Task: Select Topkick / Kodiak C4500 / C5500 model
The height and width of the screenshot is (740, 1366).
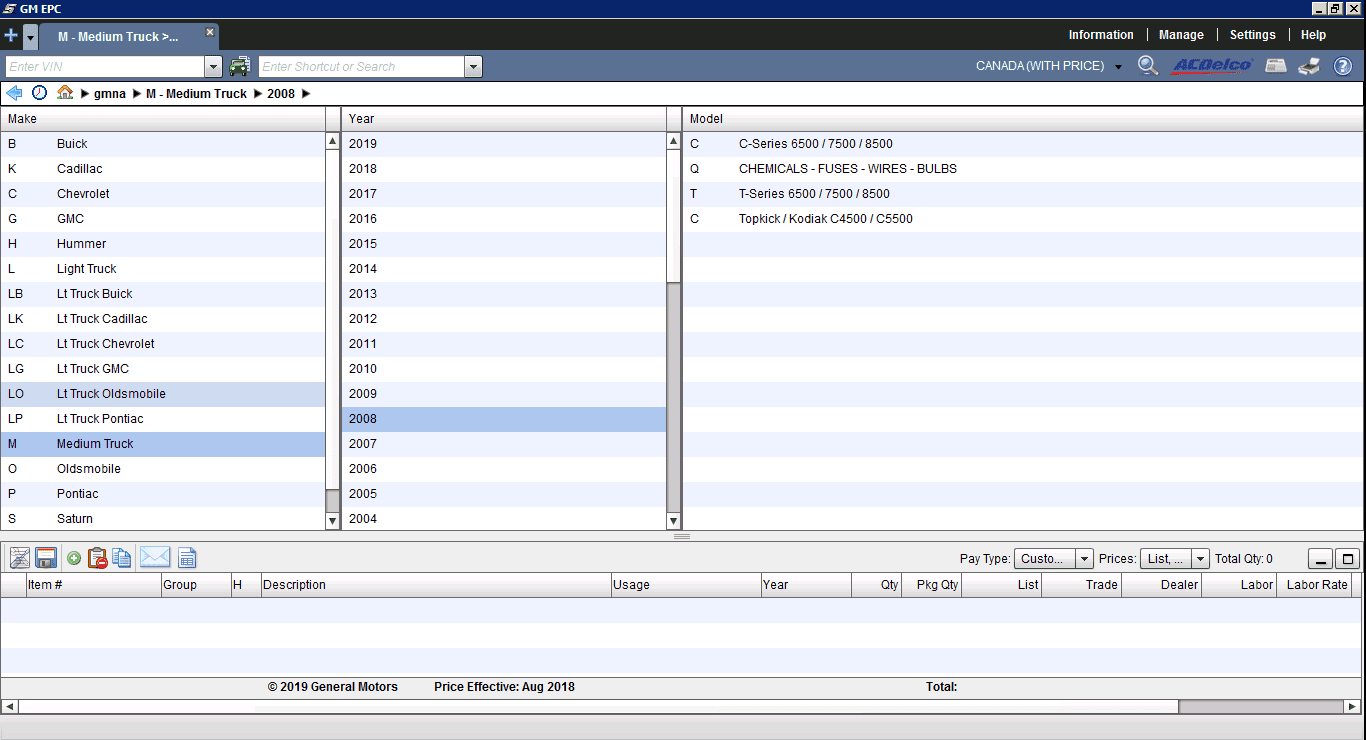Action: click(x=1023, y=219)
